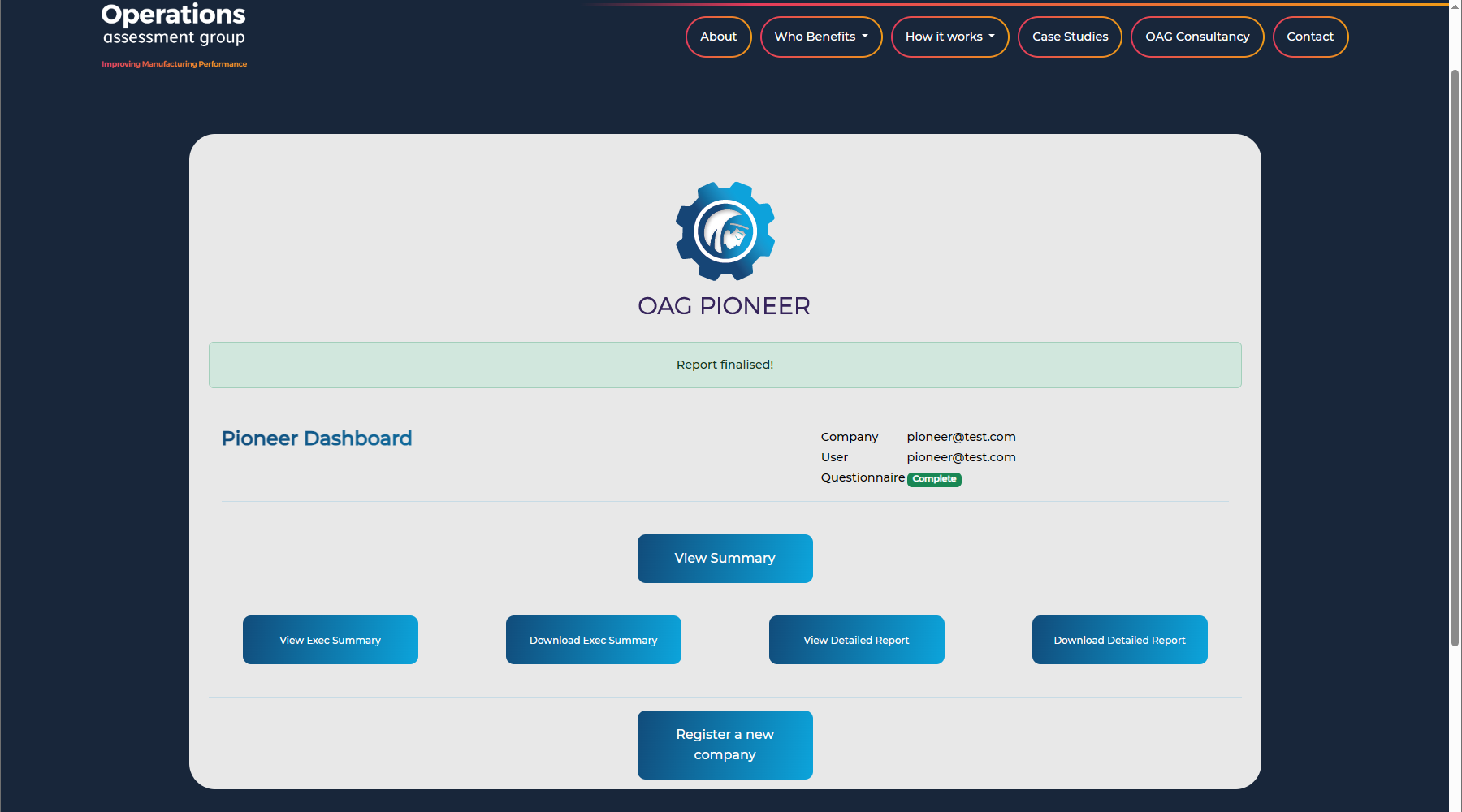The height and width of the screenshot is (812, 1462).
Task: Expand the How it works dropdown
Action: (x=949, y=37)
